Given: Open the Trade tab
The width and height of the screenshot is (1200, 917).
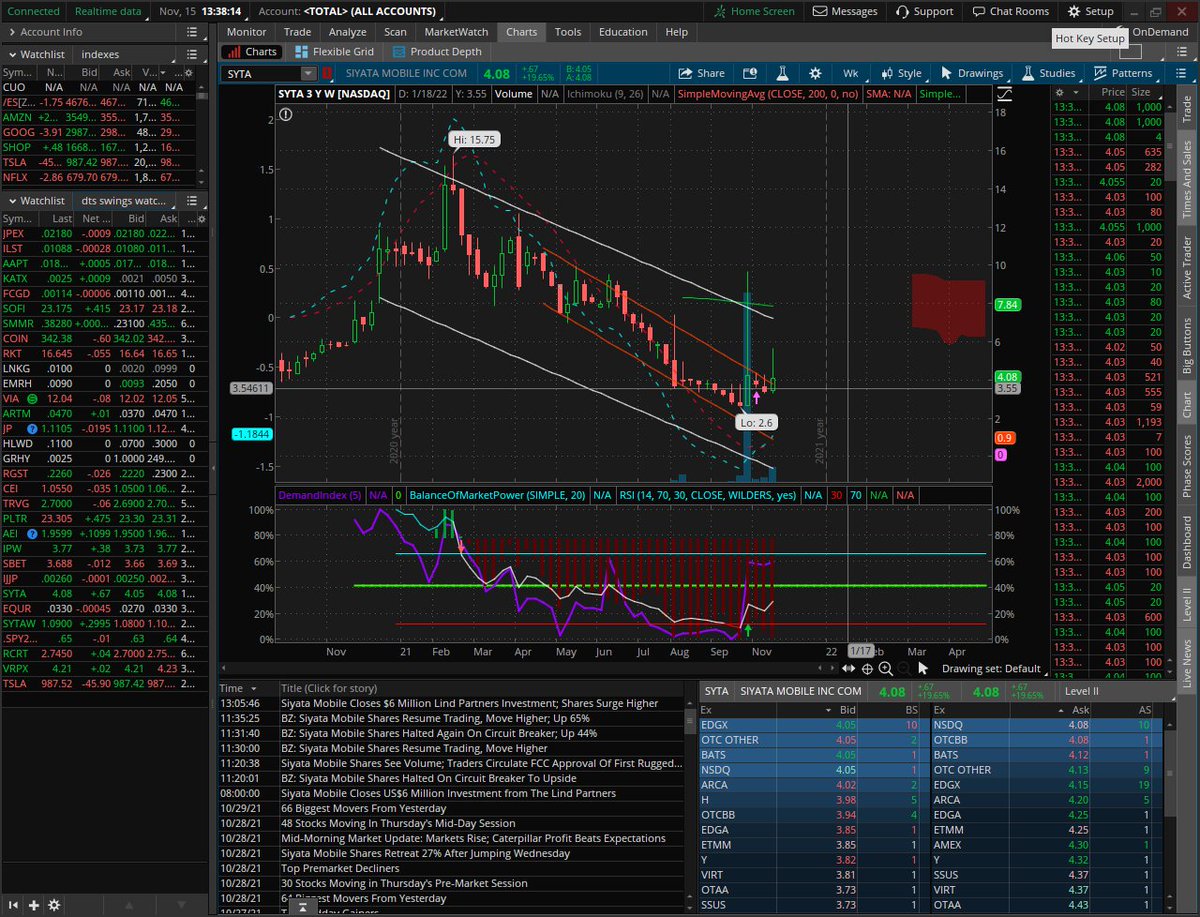Looking at the screenshot, I should click(x=298, y=32).
